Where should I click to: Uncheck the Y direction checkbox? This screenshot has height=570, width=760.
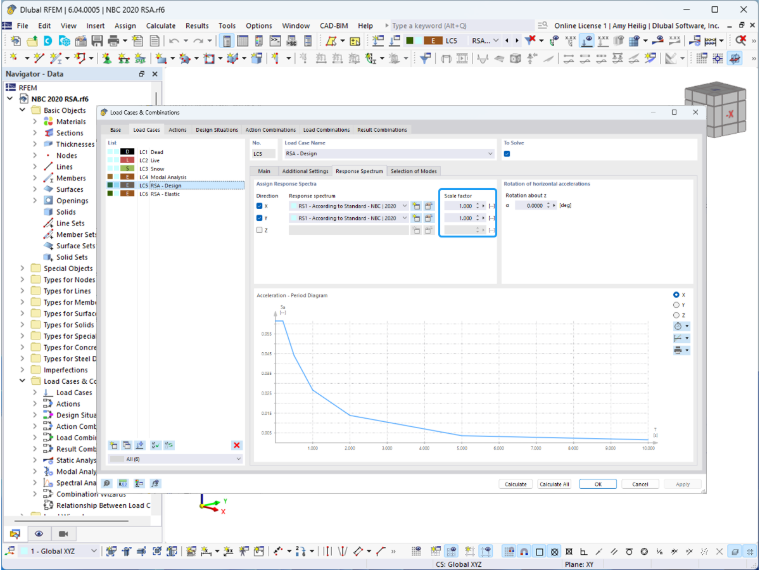(x=259, y=218)
